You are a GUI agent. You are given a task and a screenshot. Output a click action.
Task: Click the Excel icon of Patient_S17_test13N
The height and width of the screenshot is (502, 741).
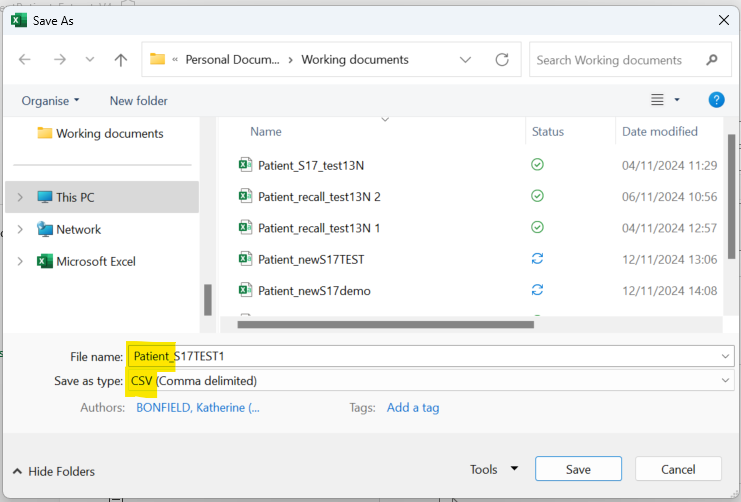tap(245, 164)
